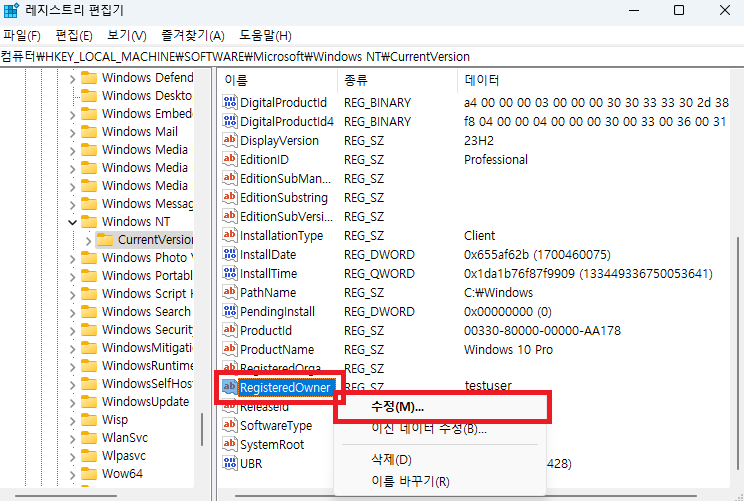Click the RegisteredOwner string value icon

(x=230, y=387)
